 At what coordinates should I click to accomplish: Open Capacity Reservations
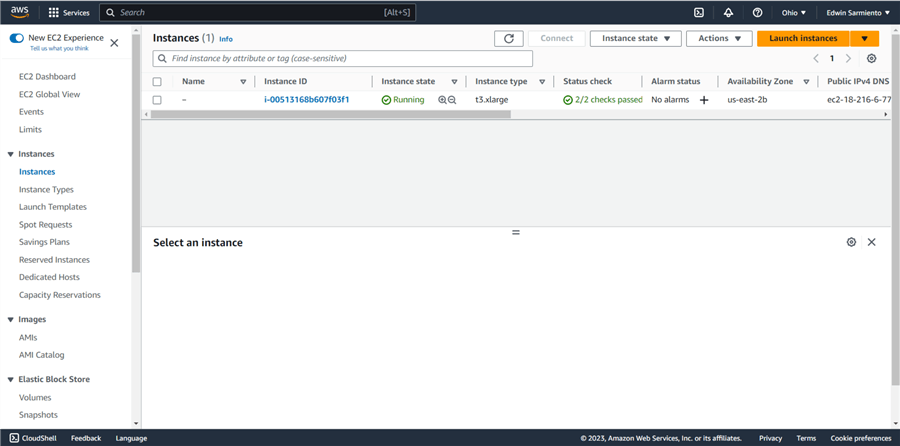click(x=60, y=295)
